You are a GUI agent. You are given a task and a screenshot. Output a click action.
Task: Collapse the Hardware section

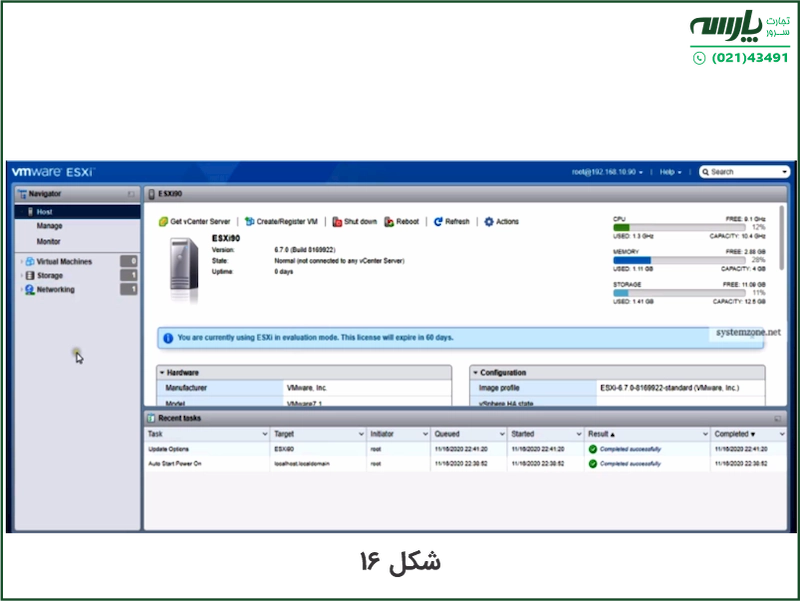click(162, 372)
